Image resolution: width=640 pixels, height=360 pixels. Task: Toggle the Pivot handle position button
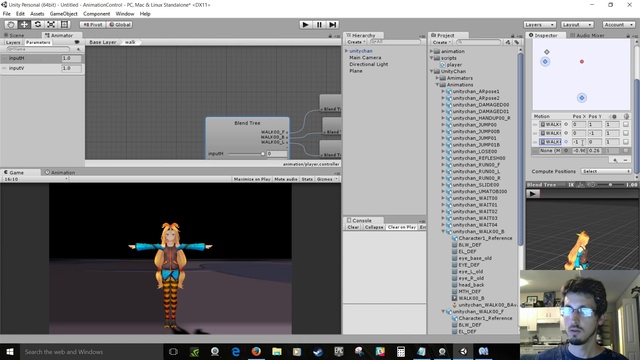click(93, 24)
